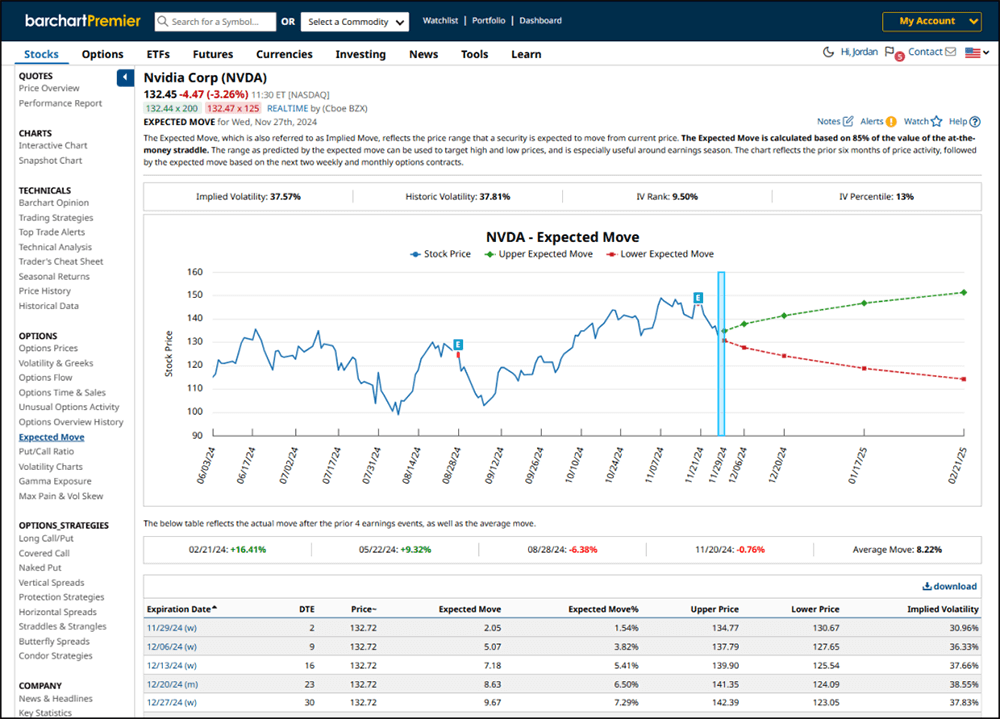Open the 12/20/24 (m) expiration row

[x=172, y=684]
